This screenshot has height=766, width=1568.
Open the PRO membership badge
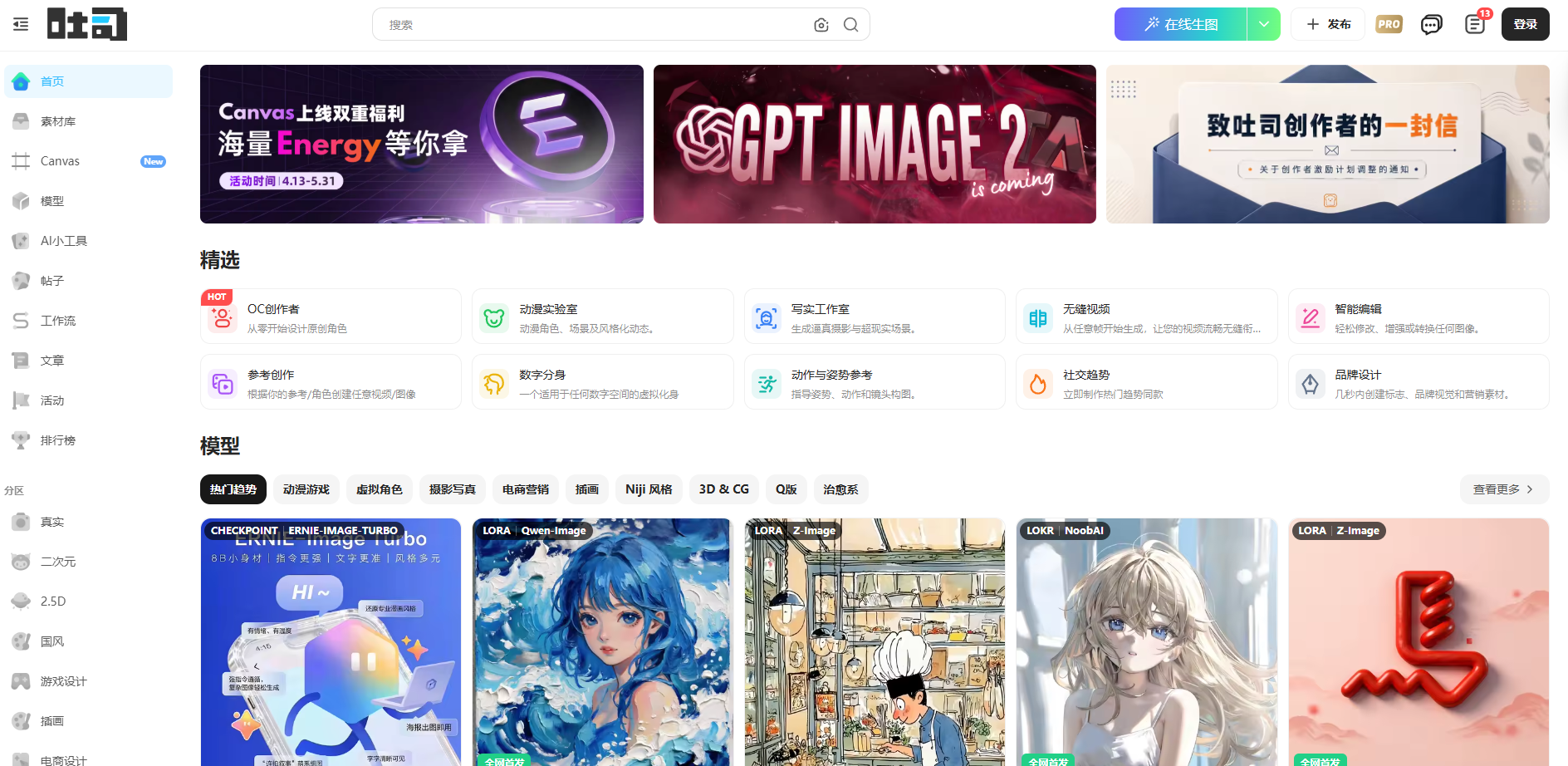[x=1389, y=24]
